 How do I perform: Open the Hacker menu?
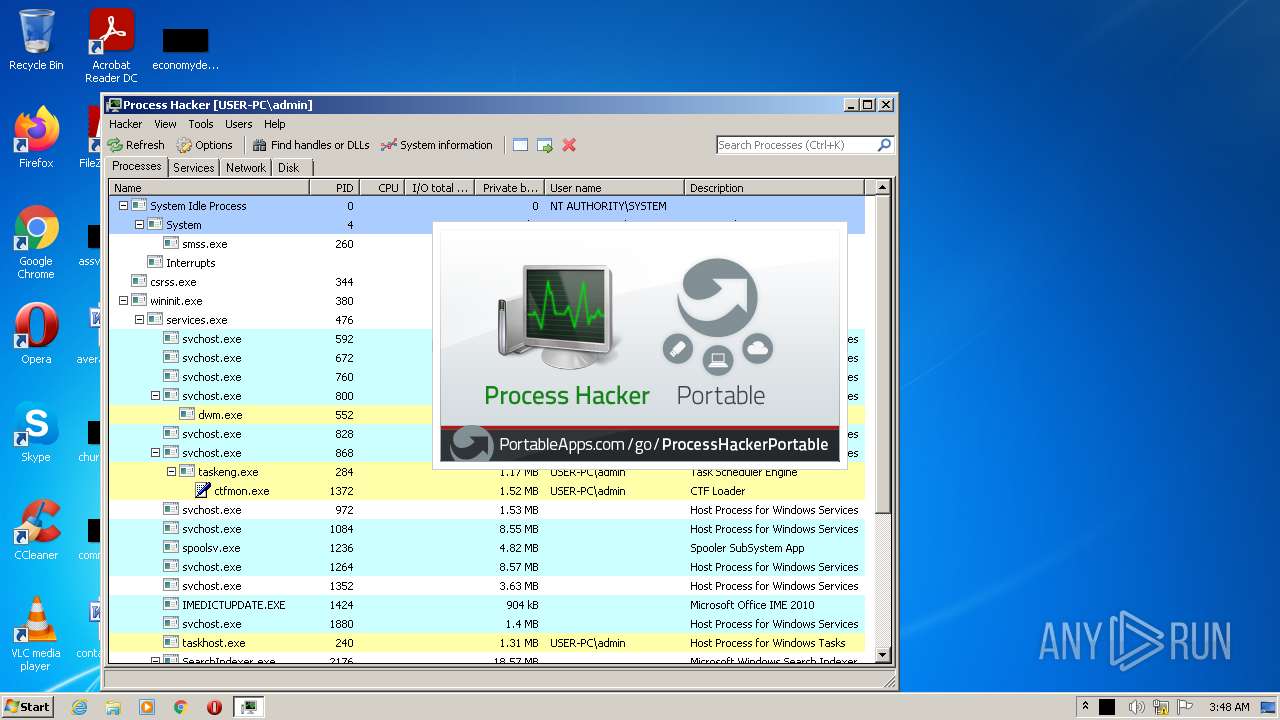tap(126, 124)
